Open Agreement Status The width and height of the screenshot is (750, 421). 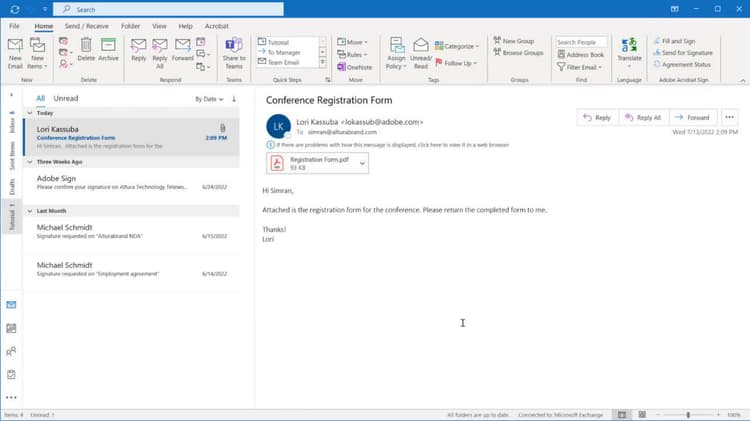tap(682, 64)
